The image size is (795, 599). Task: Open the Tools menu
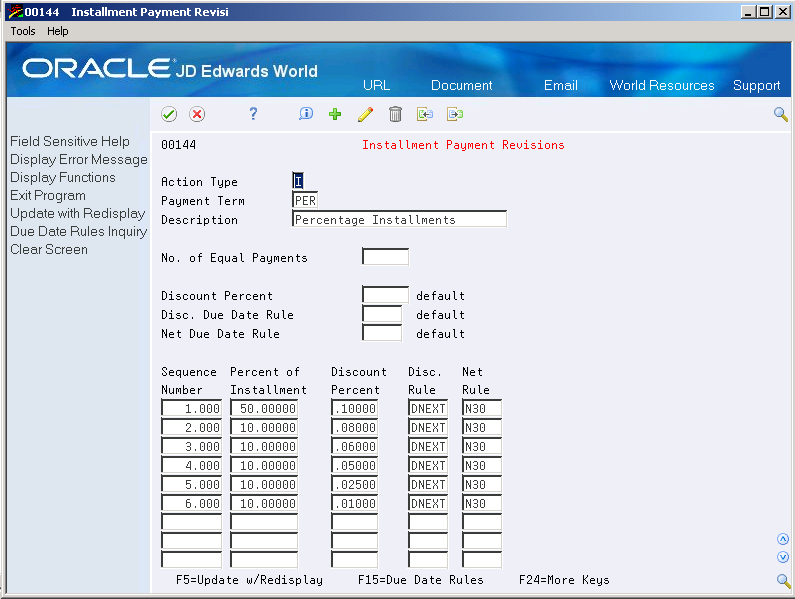point(23,31)
